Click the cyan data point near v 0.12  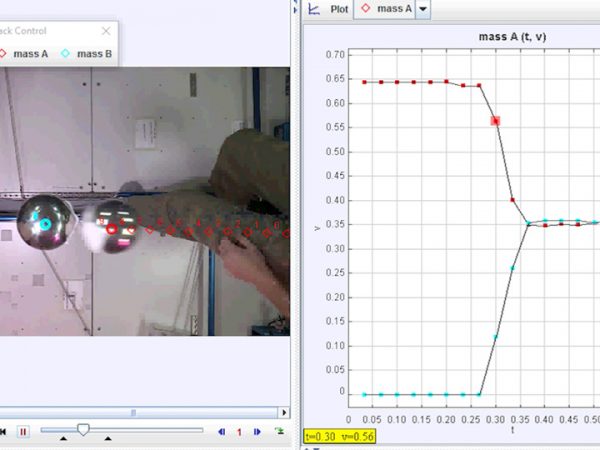coord(496,337)
